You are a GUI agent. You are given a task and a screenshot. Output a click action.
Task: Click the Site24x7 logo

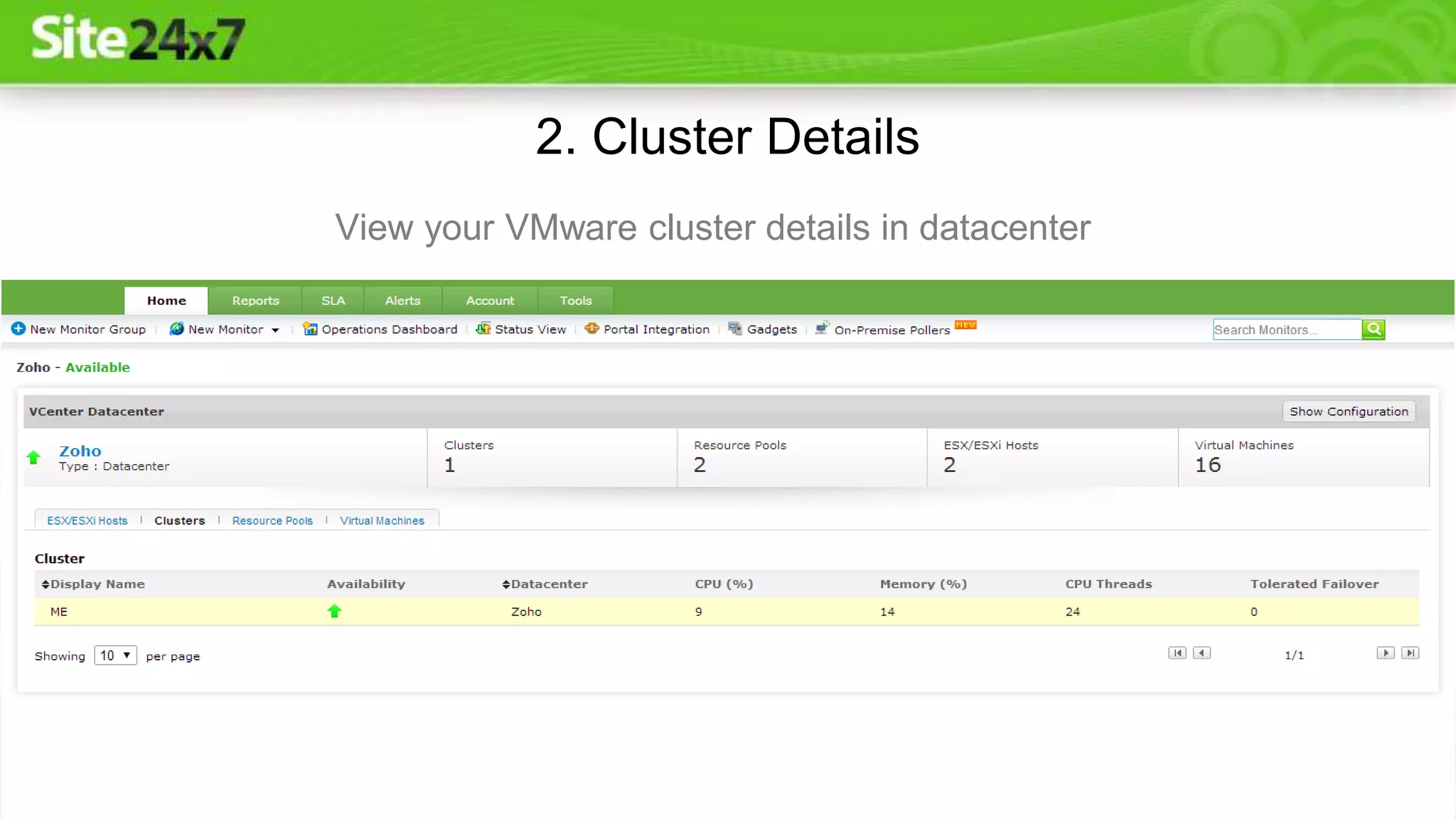138,38
